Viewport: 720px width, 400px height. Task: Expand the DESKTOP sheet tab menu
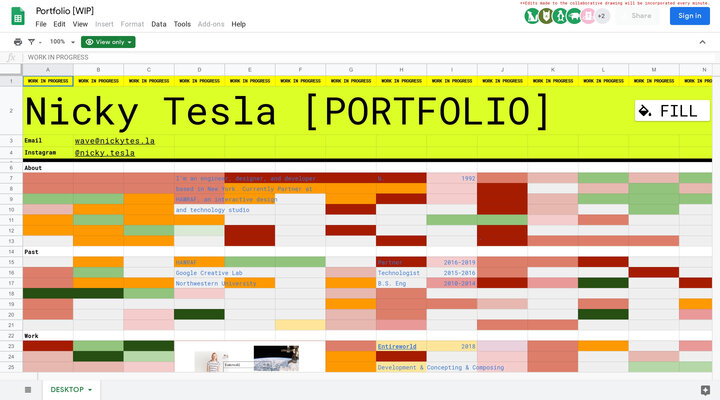pos(90,389)
